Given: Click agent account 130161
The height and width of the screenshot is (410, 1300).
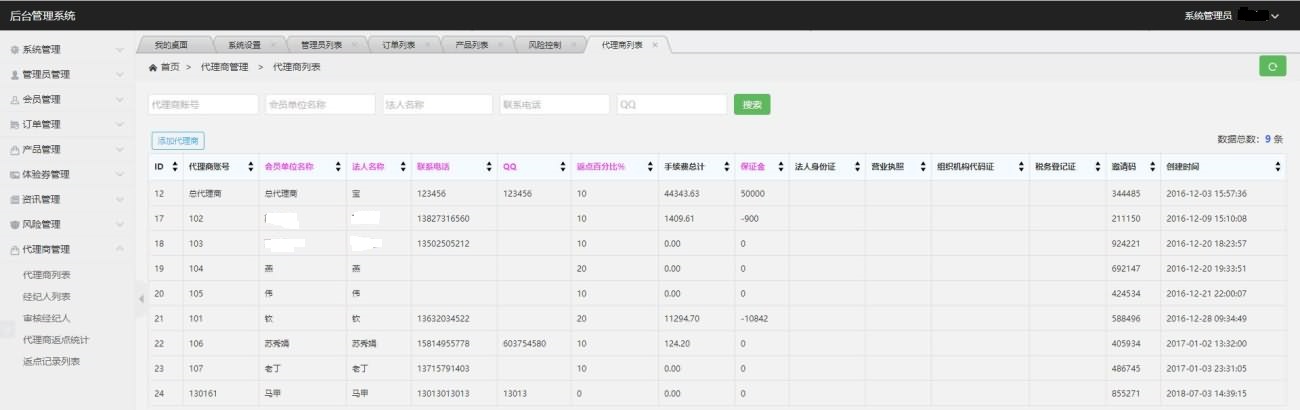Looking at the screenshot, I should click(x=202, y=393).
